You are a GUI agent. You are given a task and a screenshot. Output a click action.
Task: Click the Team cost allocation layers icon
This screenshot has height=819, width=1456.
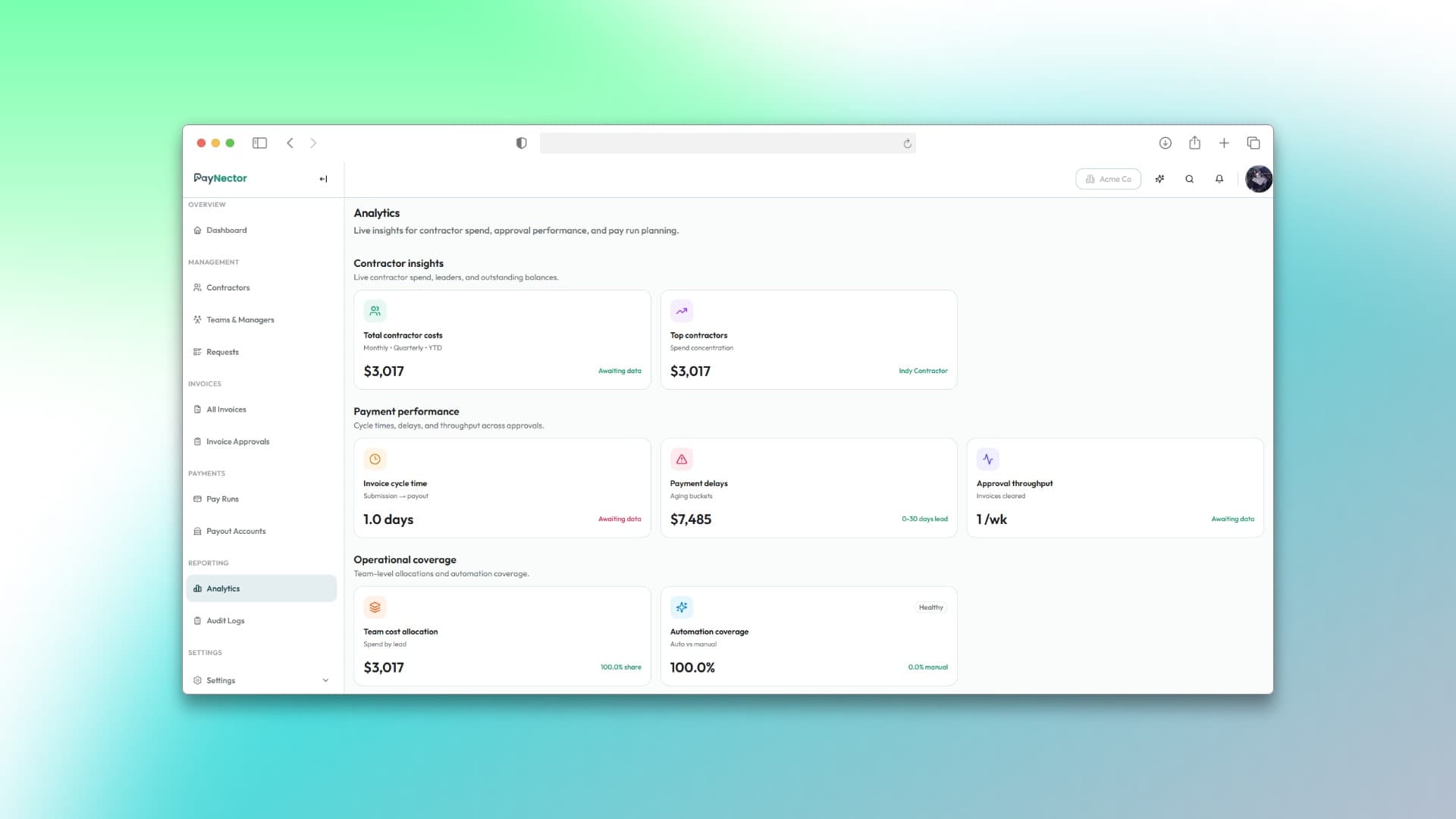click(375, 607)
